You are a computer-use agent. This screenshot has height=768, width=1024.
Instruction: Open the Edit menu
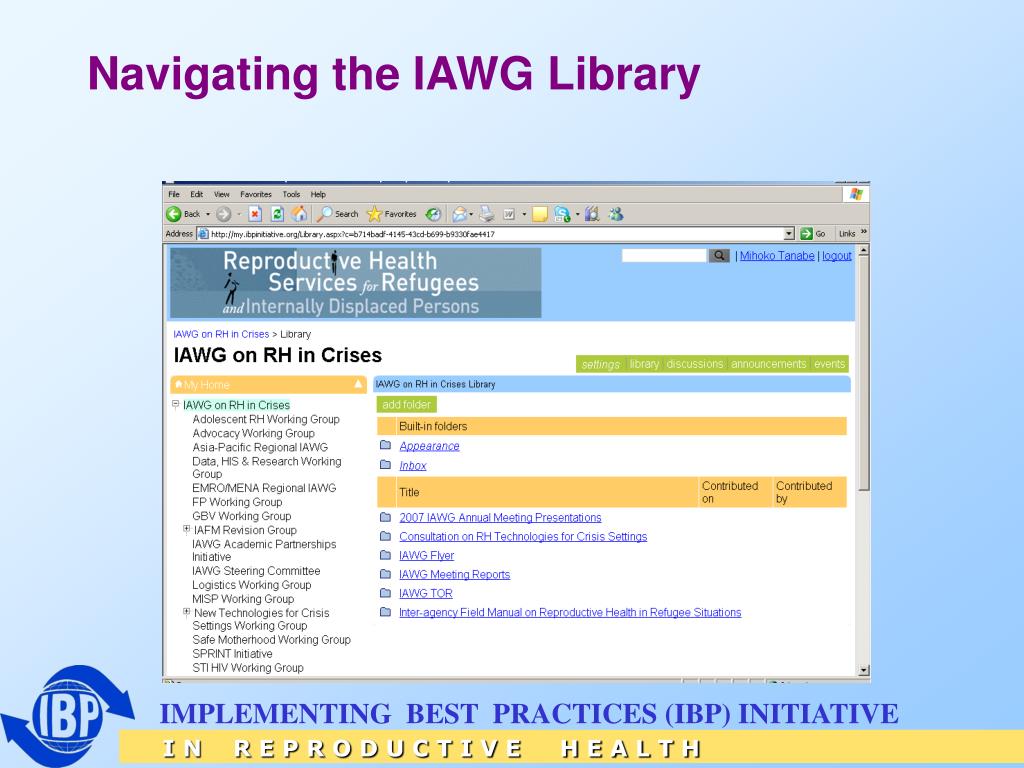197,194
